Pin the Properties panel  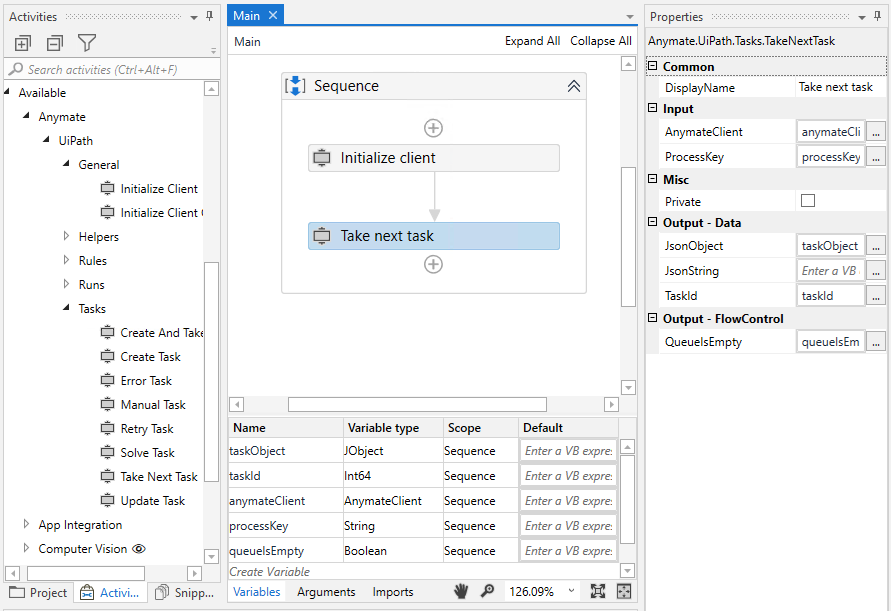pos(878,16)
